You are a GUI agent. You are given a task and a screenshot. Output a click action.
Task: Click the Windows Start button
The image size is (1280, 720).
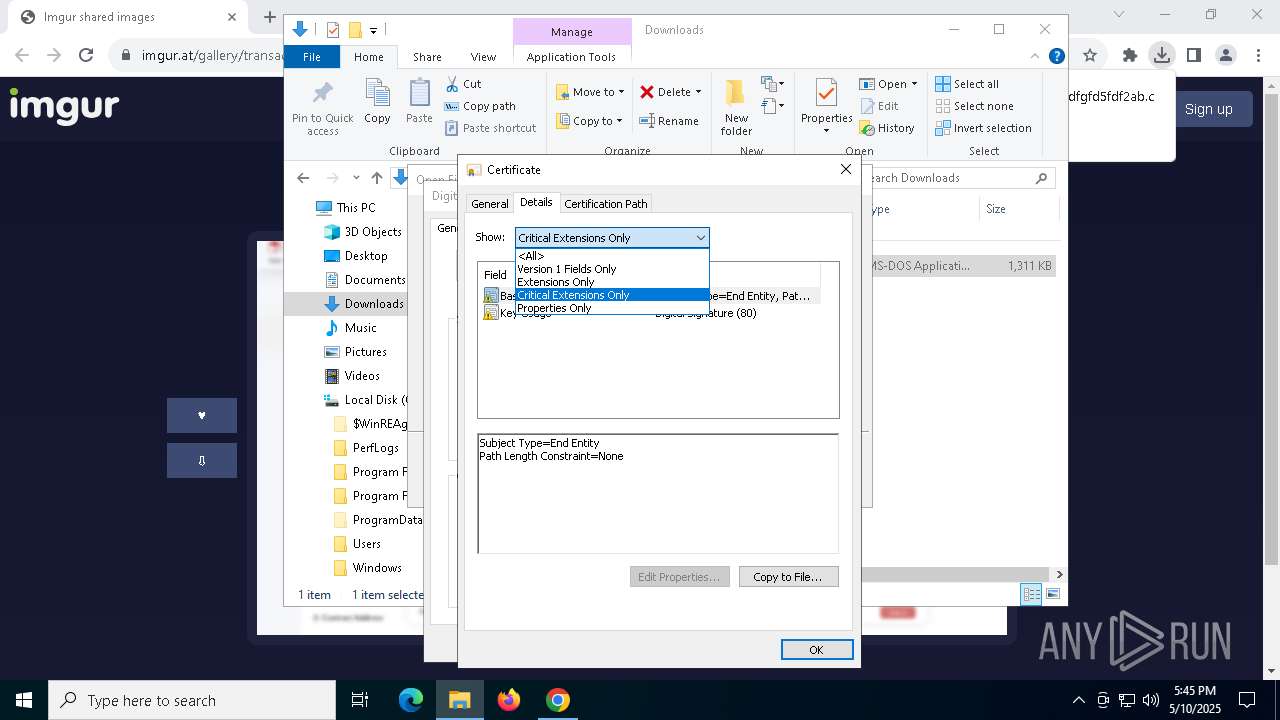24,700
